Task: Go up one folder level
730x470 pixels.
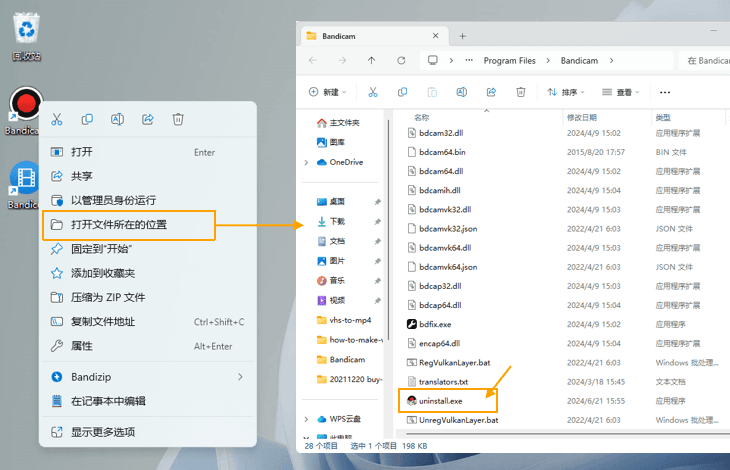Action: pyautogui.click(x=372, y=60)
